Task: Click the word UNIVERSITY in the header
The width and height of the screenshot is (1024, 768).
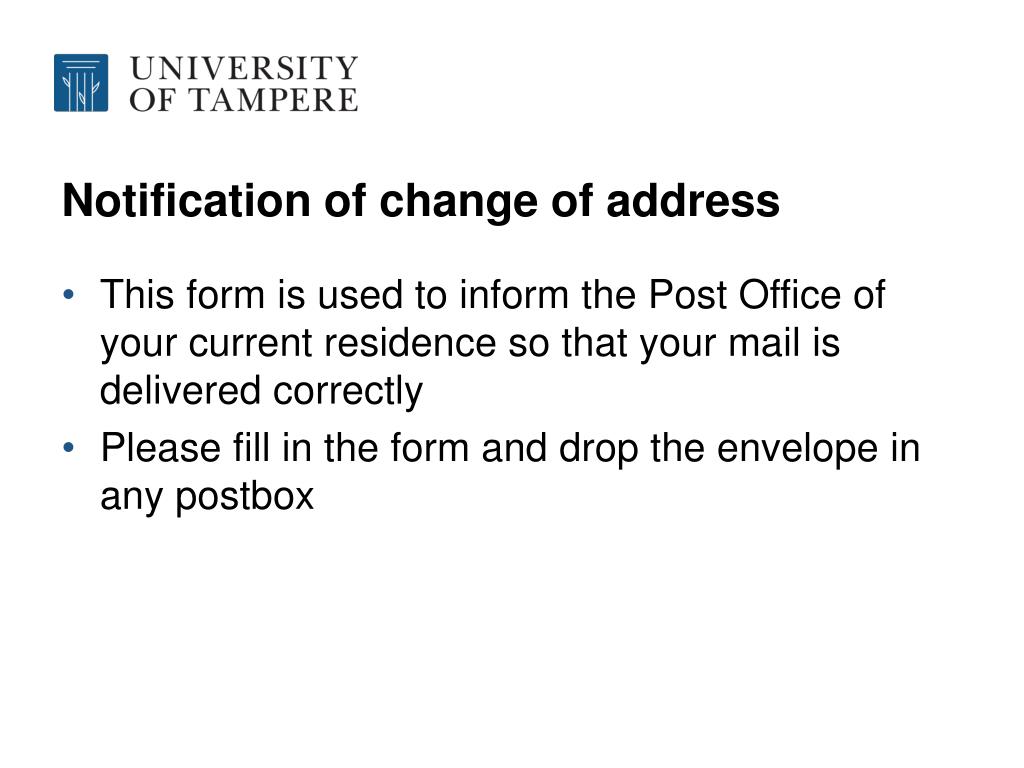Action: pos(244,69)
